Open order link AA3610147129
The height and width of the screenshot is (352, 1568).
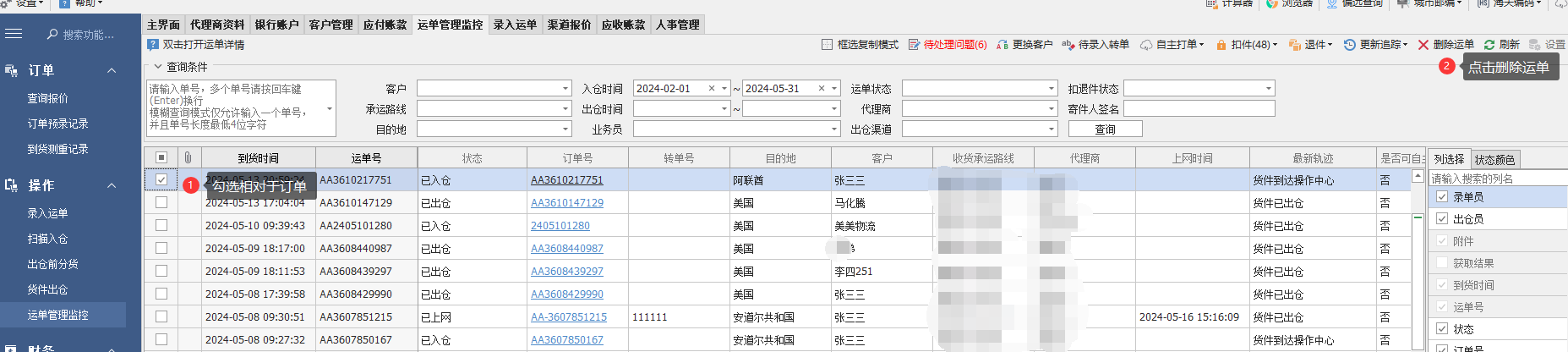(x=566, y=203)
